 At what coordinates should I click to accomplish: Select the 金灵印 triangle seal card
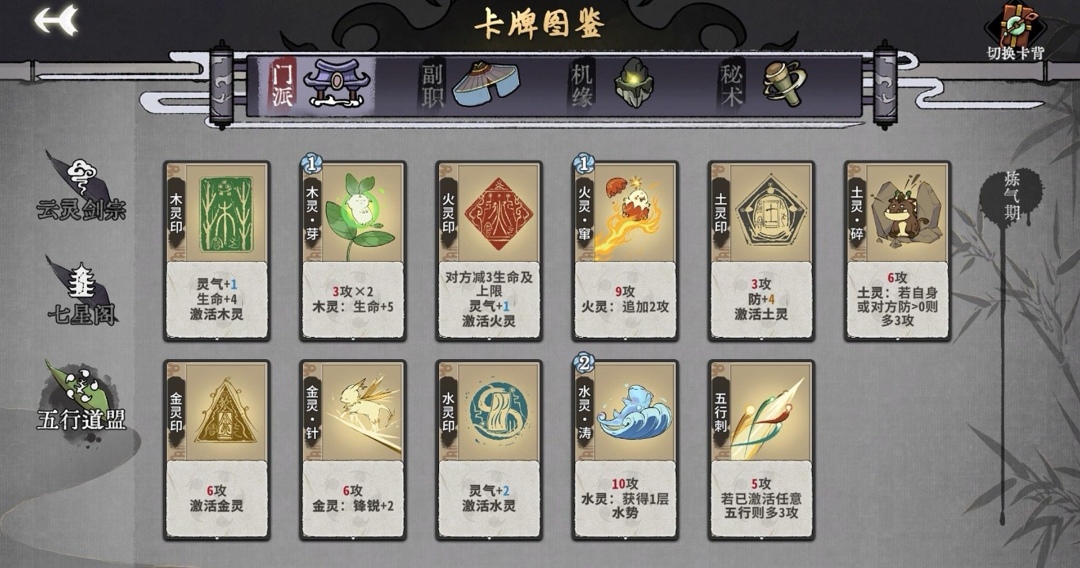217,450
